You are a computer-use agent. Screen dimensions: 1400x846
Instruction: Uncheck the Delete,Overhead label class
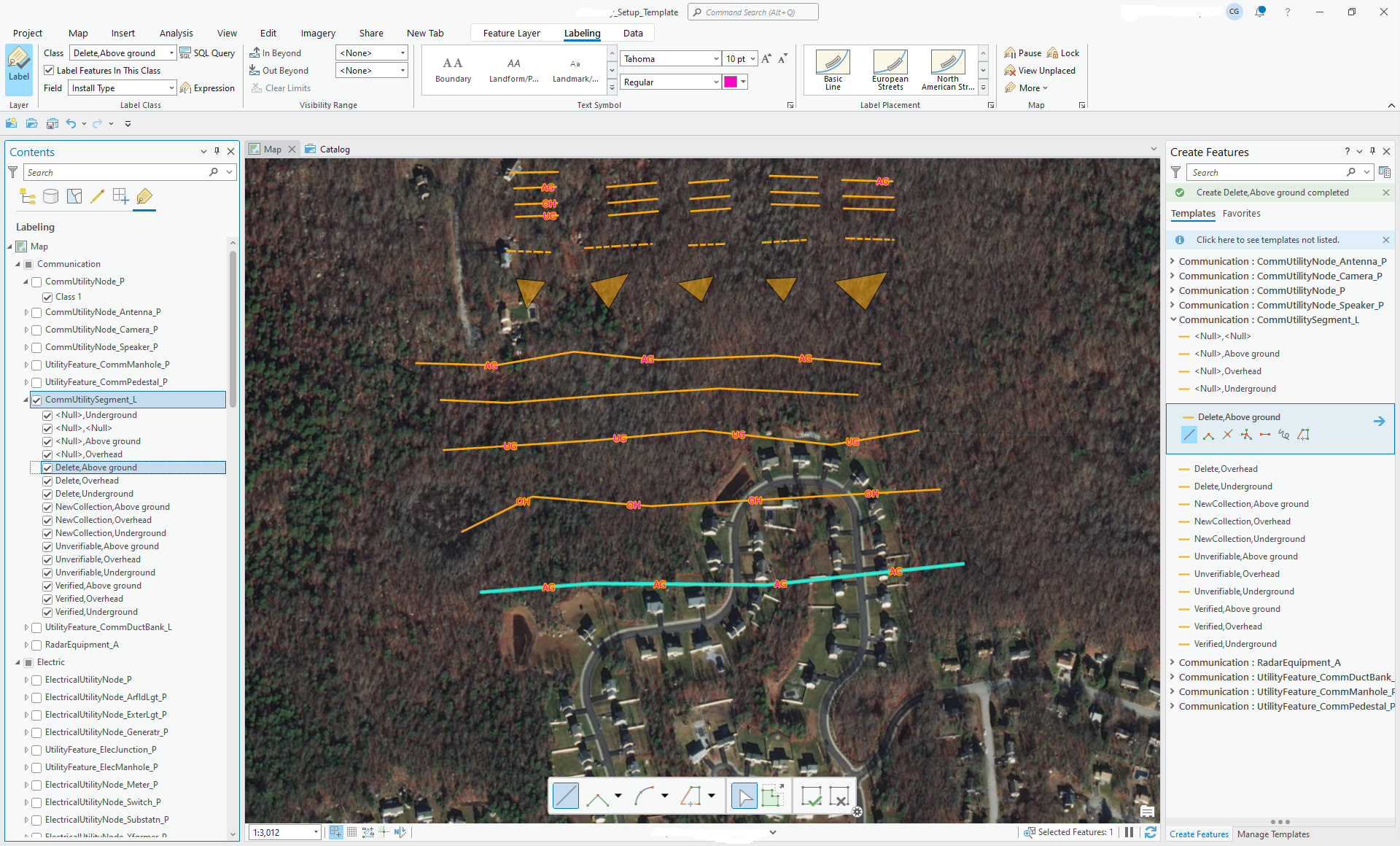(47, 481)
